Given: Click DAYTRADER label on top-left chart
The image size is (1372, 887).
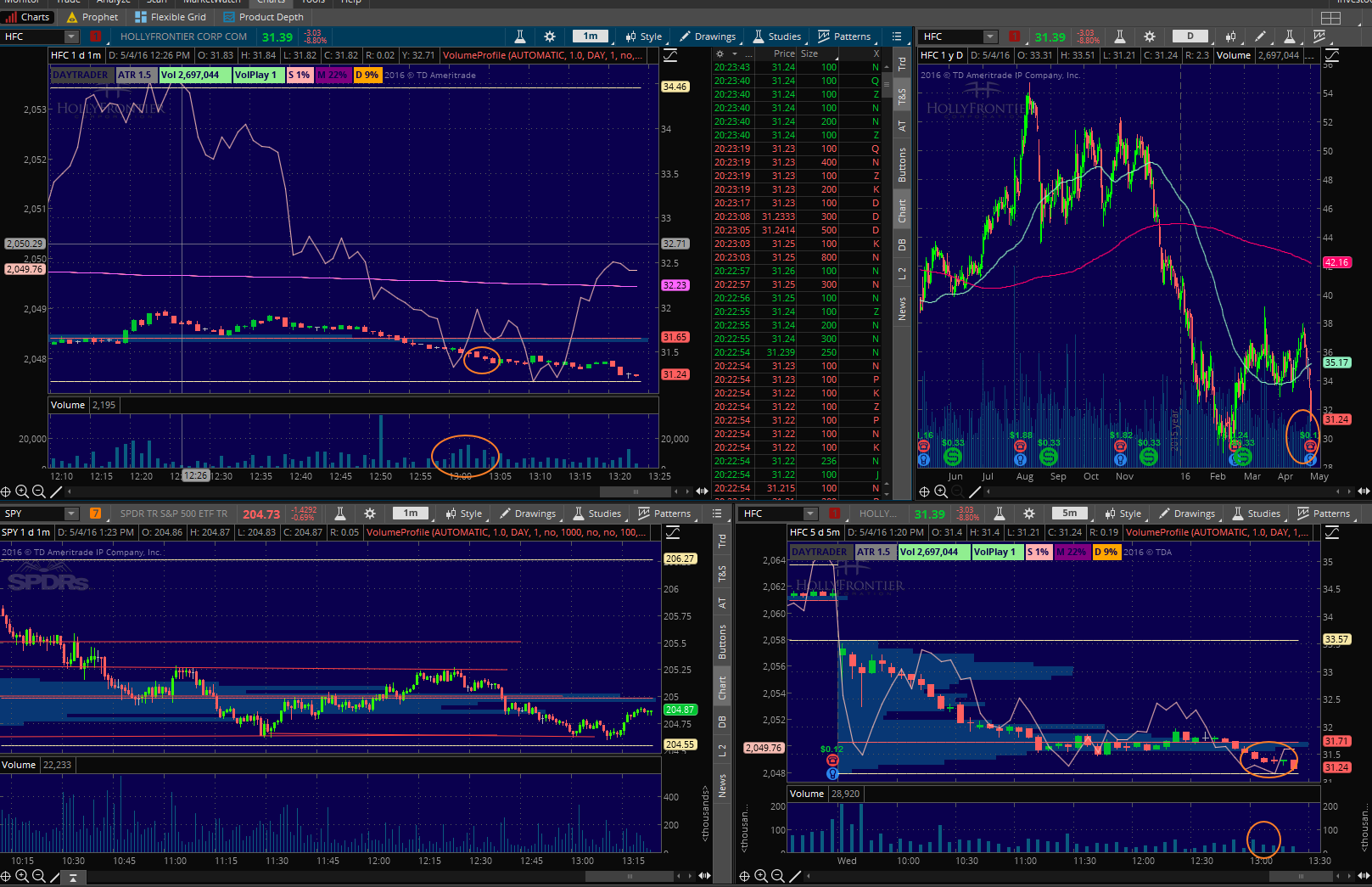Looking at the screenshot, I should click(x=81, y=75).
